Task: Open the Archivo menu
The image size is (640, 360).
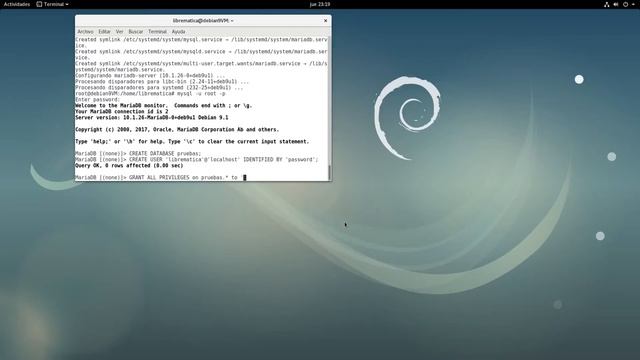Action: pyautogui.click(x=85, y=31)
